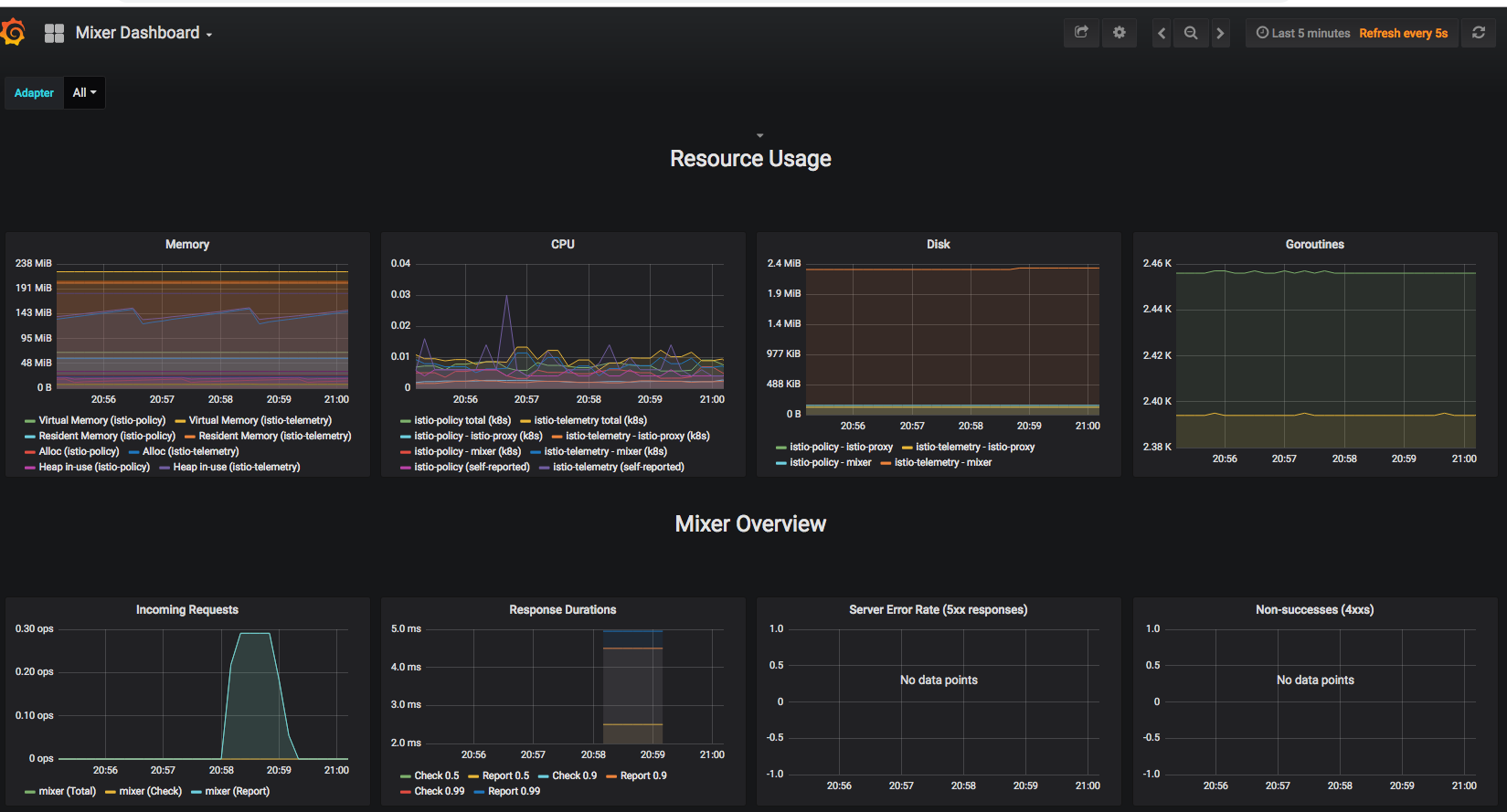Open the CPU panel title menu
Viewport: 1507px width, 812px height.
coord(563,244)
